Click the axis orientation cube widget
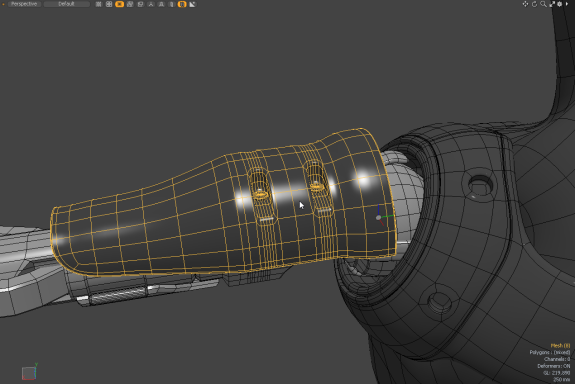 [x=29, y=372]
